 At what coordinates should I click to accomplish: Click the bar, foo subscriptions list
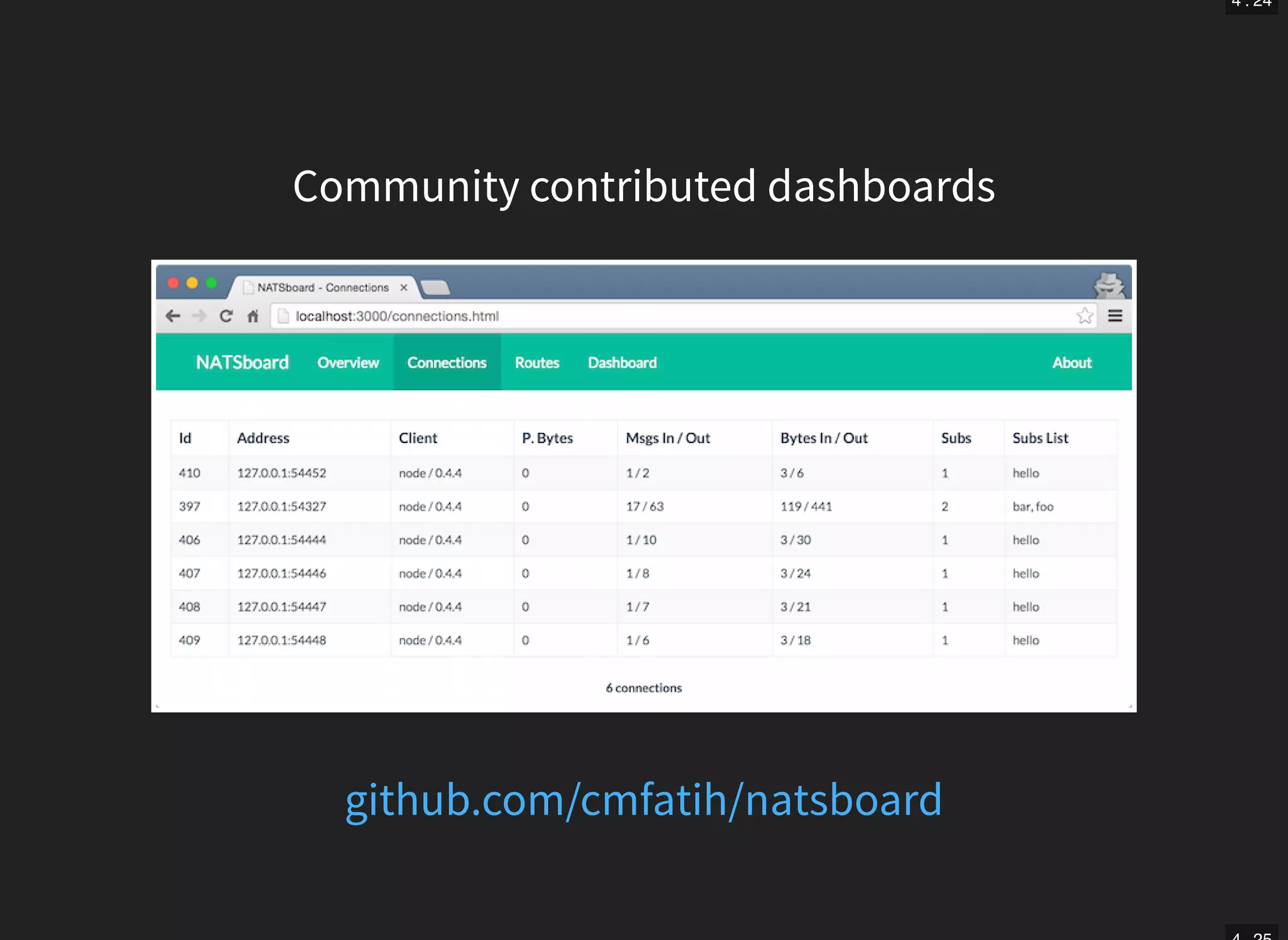[x=1033, y=506]
